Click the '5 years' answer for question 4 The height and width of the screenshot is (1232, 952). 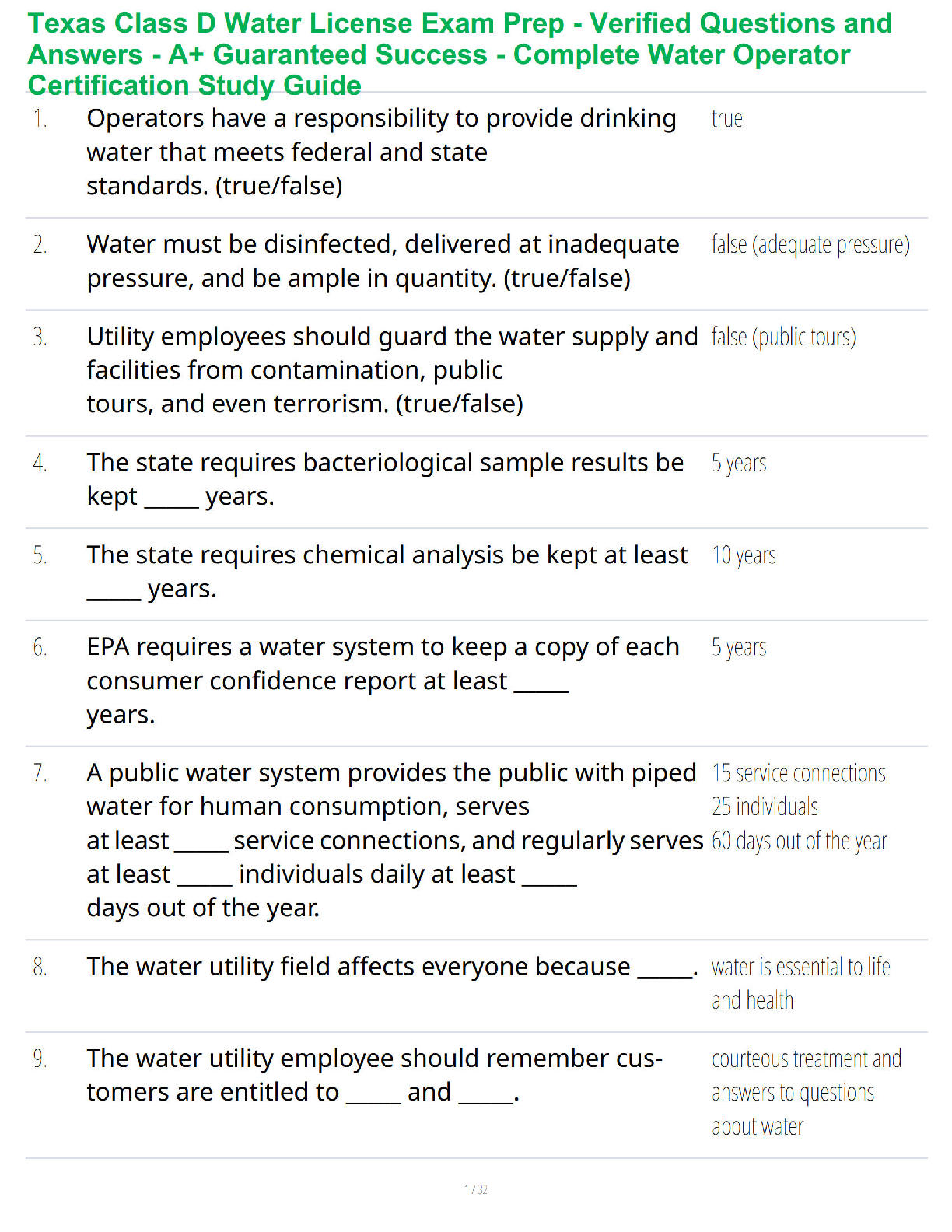(739, 464)
